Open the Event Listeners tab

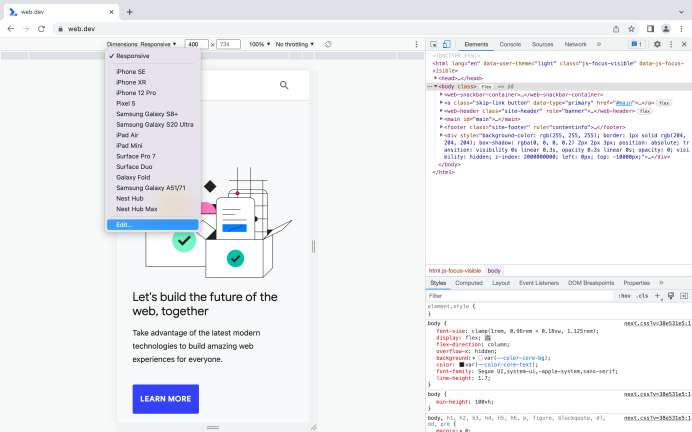[539, 283]
